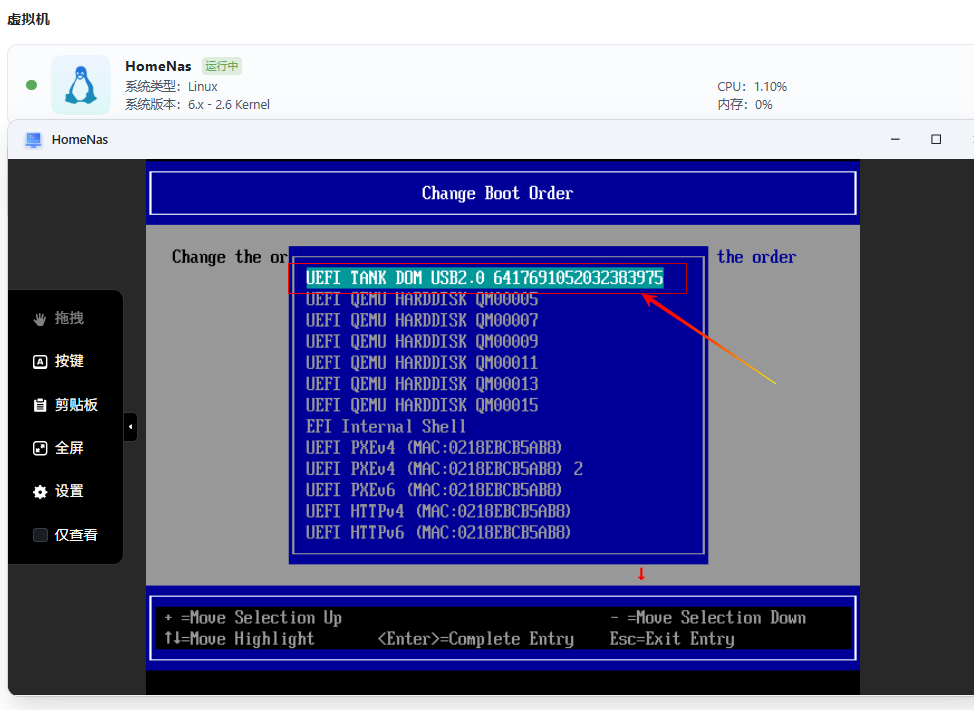Enable the view-only checkbox (仅查看)
Viewport: 974px width, 710px height.
pos(41,535)
